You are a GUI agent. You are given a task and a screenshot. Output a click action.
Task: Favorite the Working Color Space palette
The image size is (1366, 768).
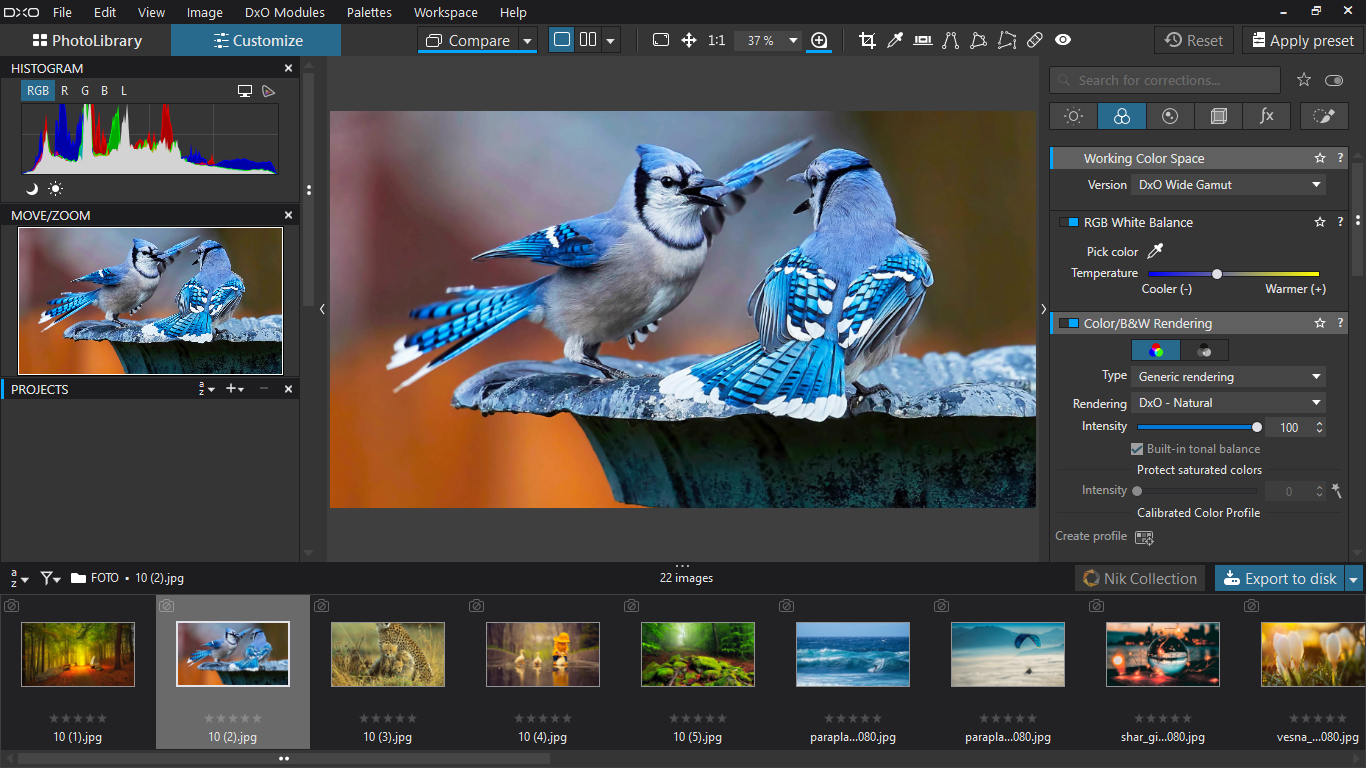1320,158
